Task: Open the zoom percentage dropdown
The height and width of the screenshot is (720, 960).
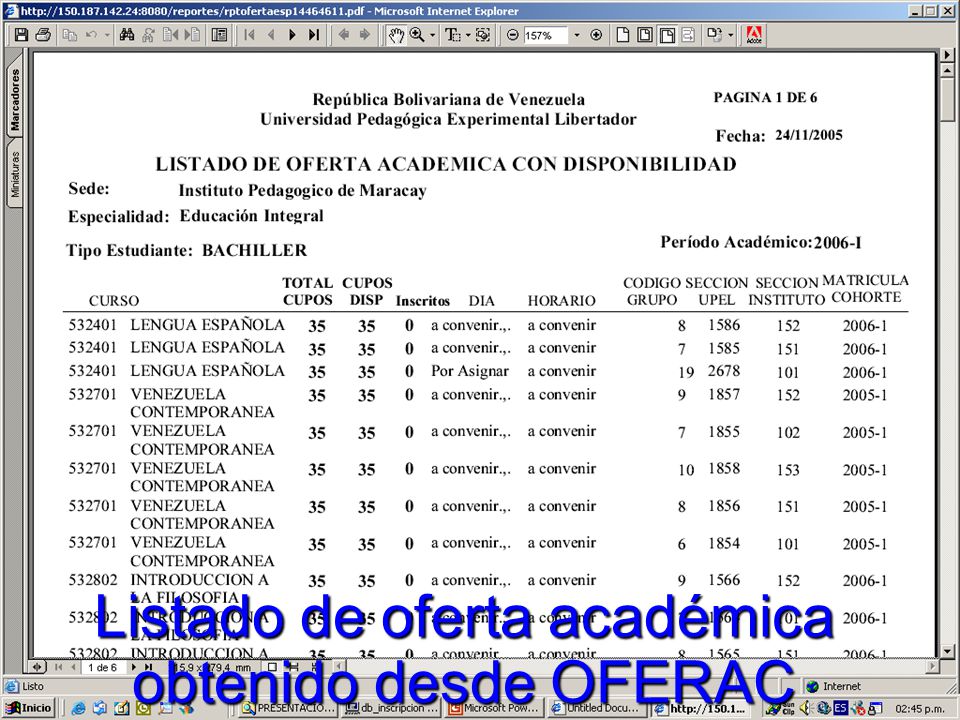Action: coord(576,36)
